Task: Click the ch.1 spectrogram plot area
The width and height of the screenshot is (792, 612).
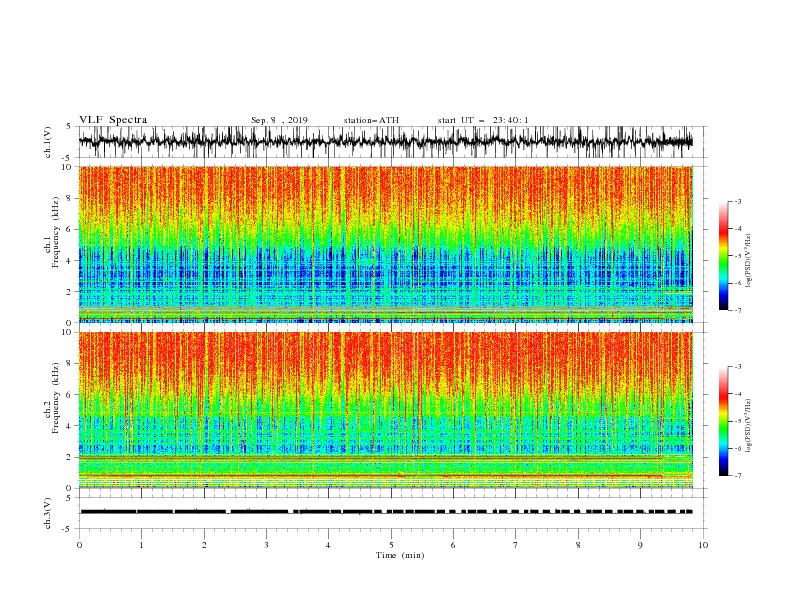Action: coord(386,244)
